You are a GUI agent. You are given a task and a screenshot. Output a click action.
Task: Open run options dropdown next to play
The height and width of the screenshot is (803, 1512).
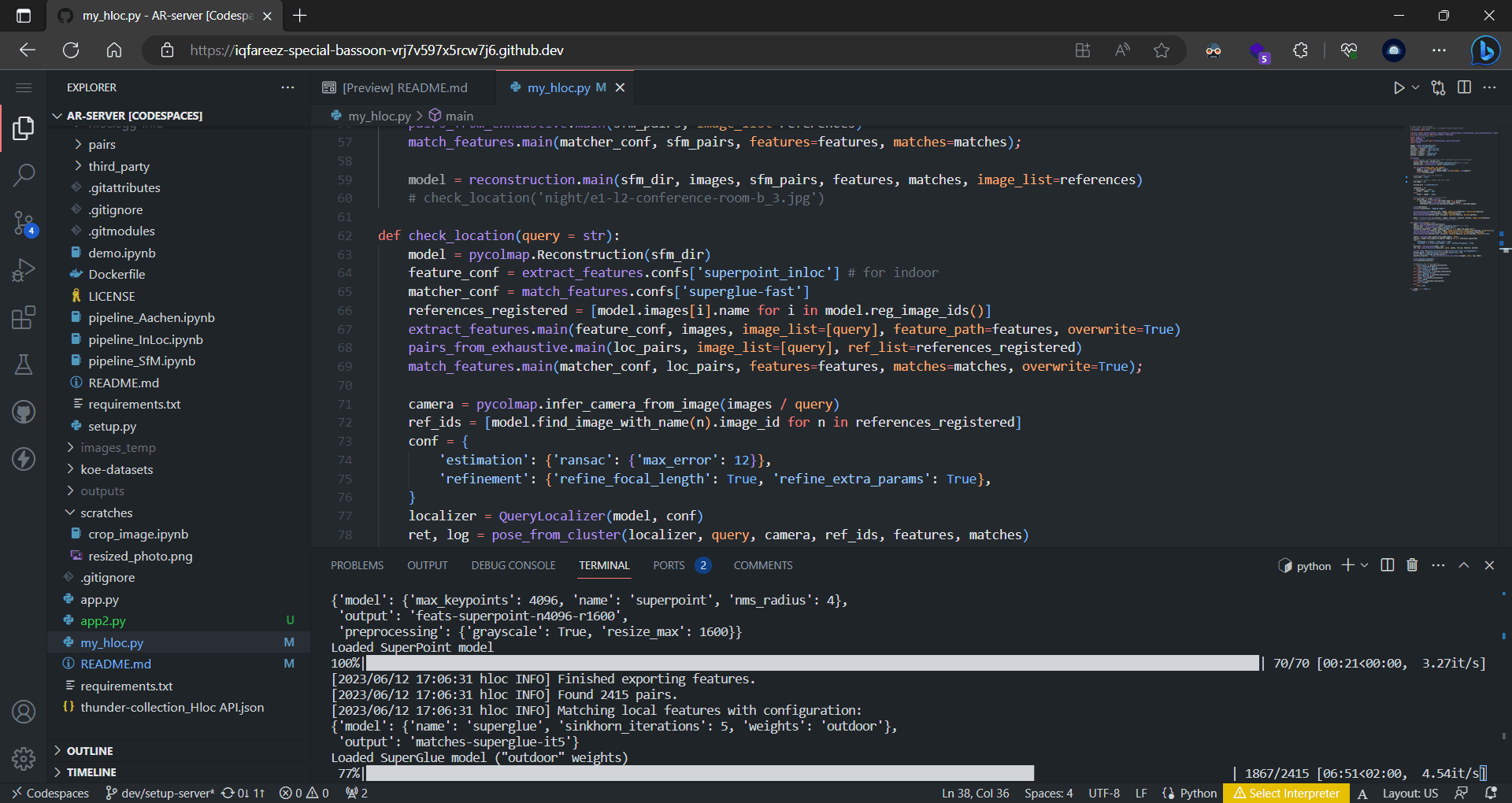click(x=1415, y=87)
